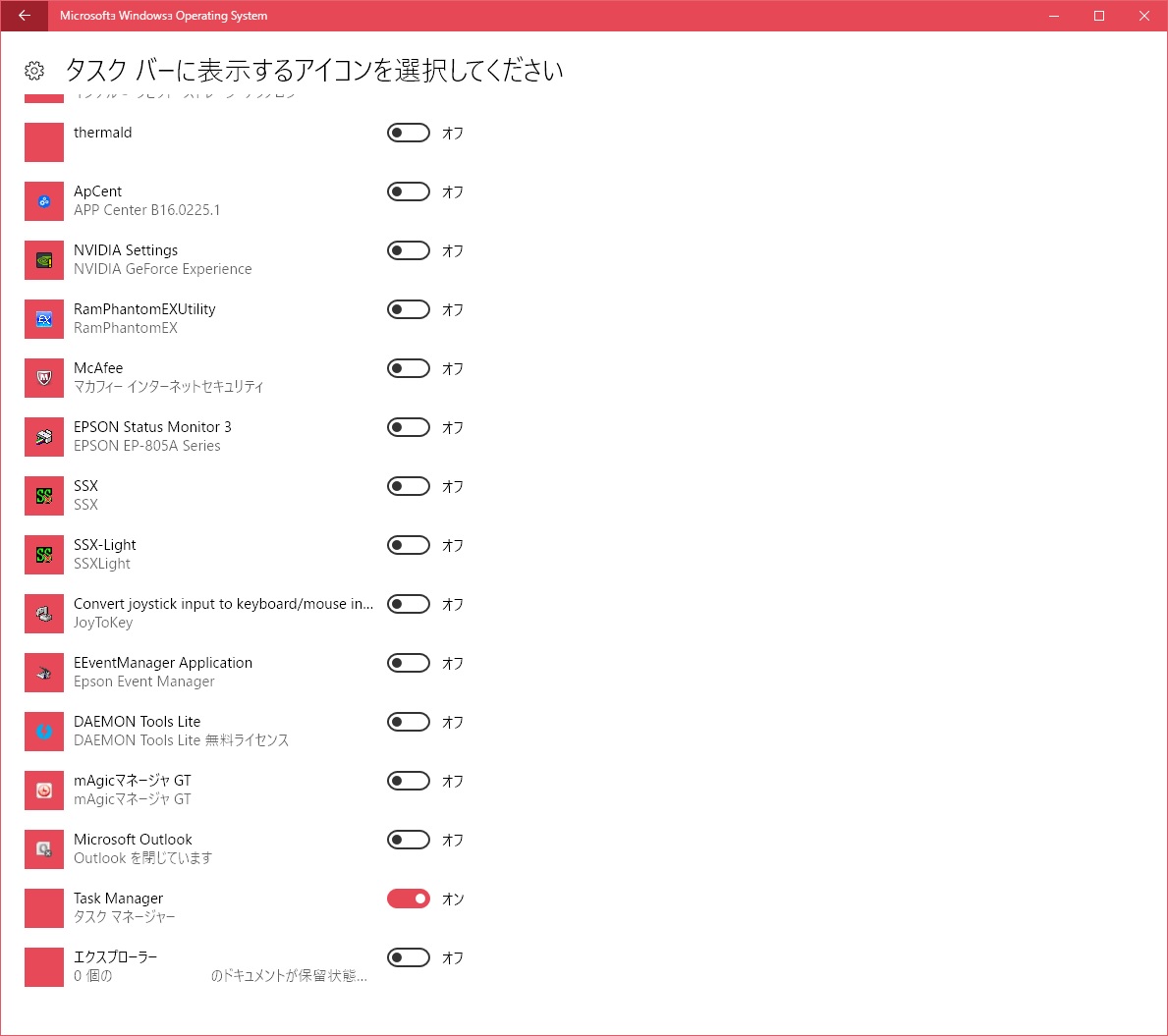Click the NVIDIA Settings icon
Image resolution: width=1168 pixels, height=1036 pixels.
coord(44,260)
